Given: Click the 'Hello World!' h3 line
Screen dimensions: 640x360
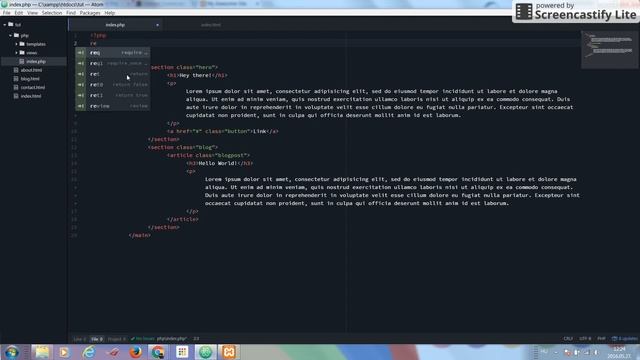Looking at the screenshot, I should [x=219, y=163].
